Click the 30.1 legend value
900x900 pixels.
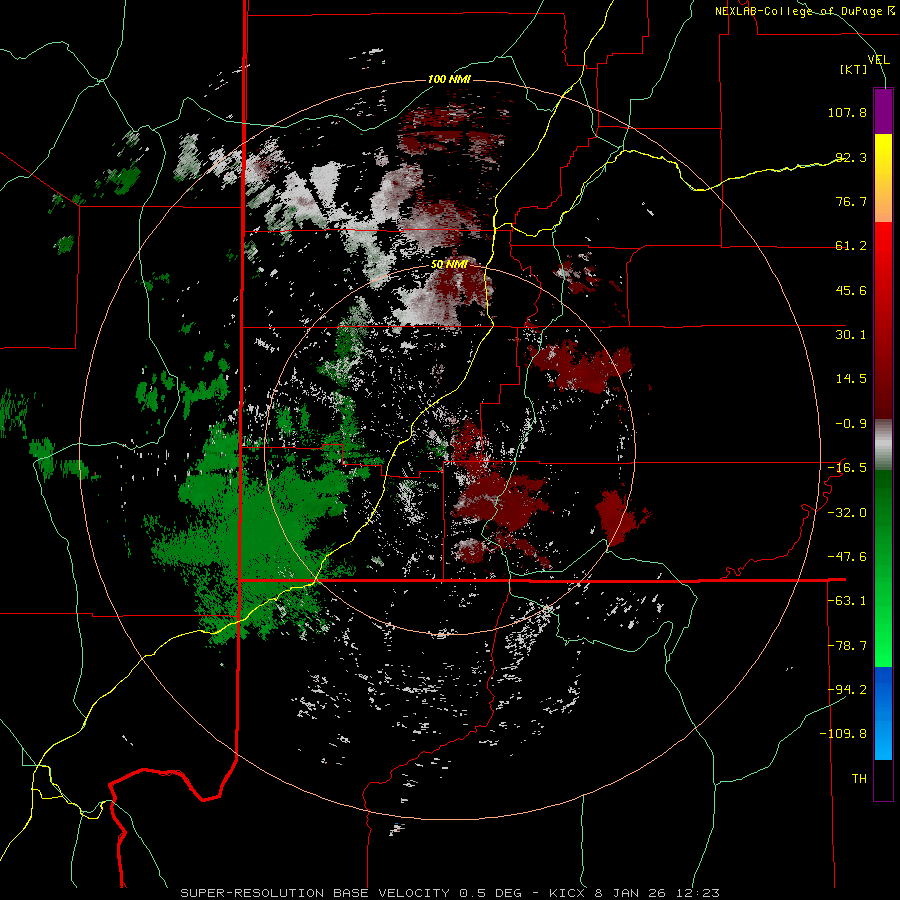coord(851,335)
